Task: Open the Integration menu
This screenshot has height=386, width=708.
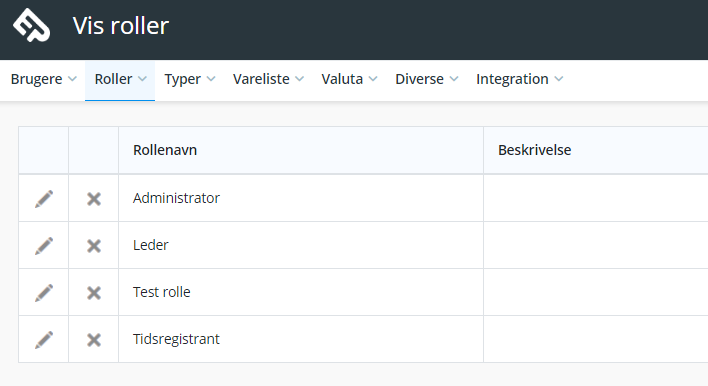Action: click(x=519, y=79)
